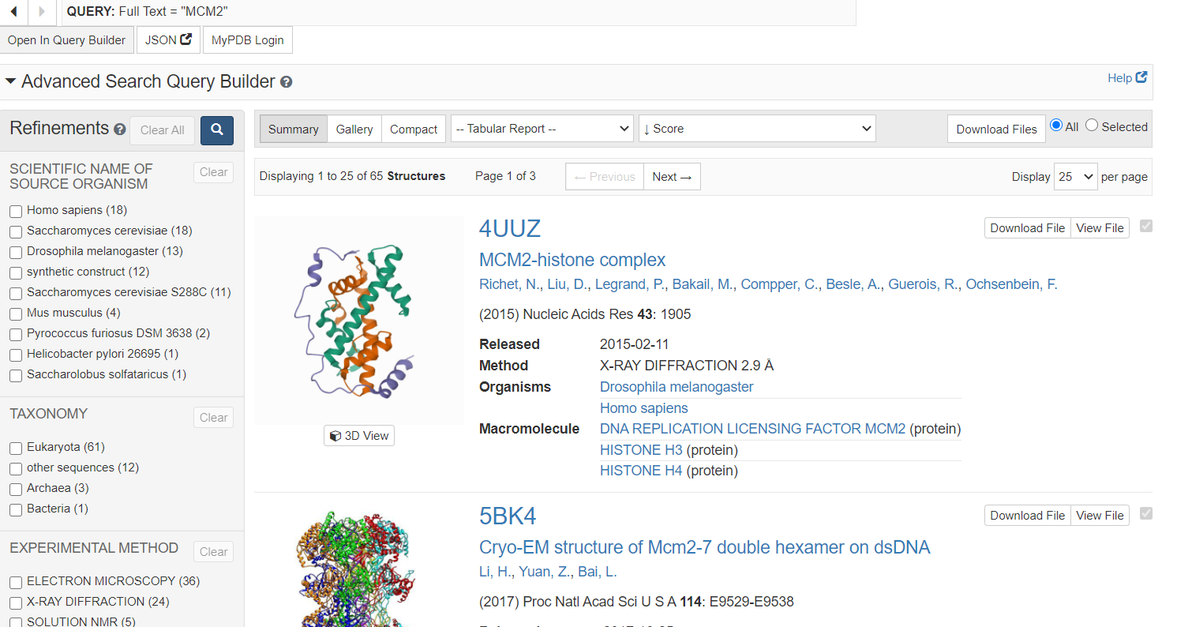Click the blue search magnifier button
Viewport: 1192px width, 627px height.
click(x=217, y=130)
